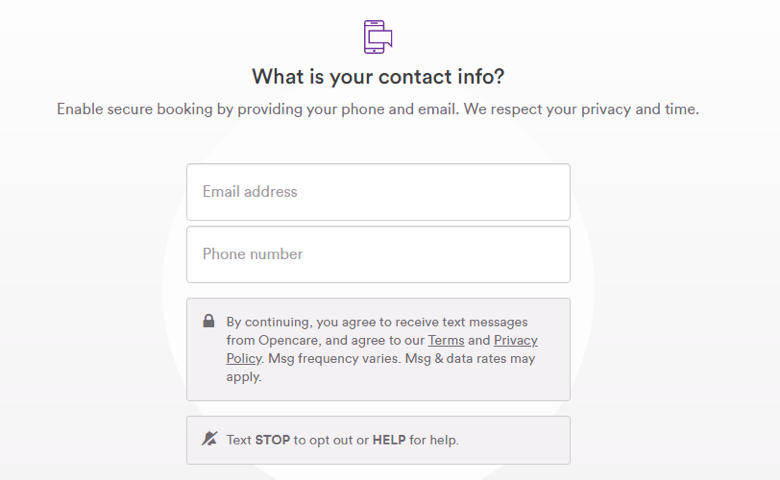The height and width of the screenshot is (480, 780).
Task: Focus the Phone number input field
Action: tap(378, 254)
